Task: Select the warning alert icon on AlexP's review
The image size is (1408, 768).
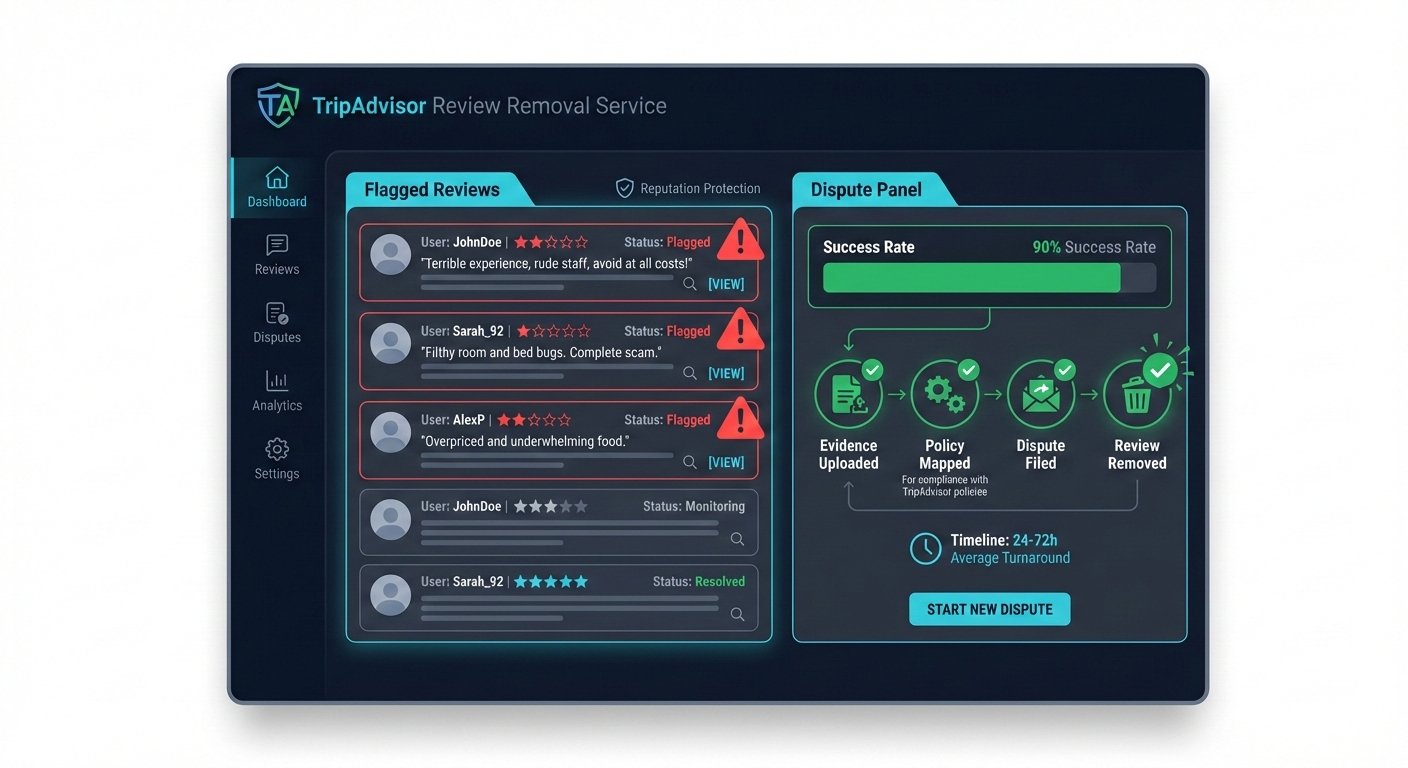Action: tap(740, 418)
